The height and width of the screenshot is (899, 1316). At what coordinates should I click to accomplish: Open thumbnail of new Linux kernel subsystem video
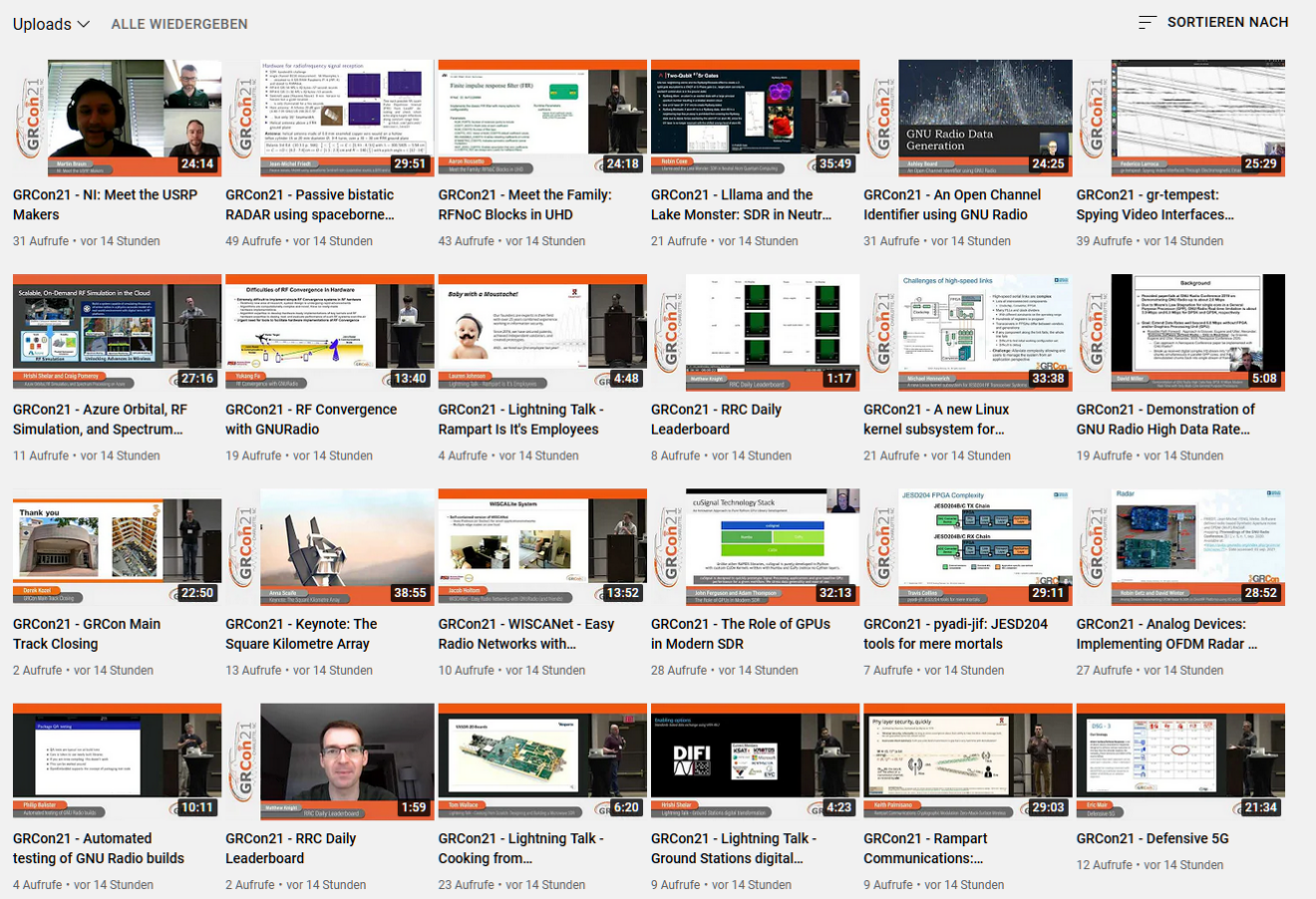point(968,332)
